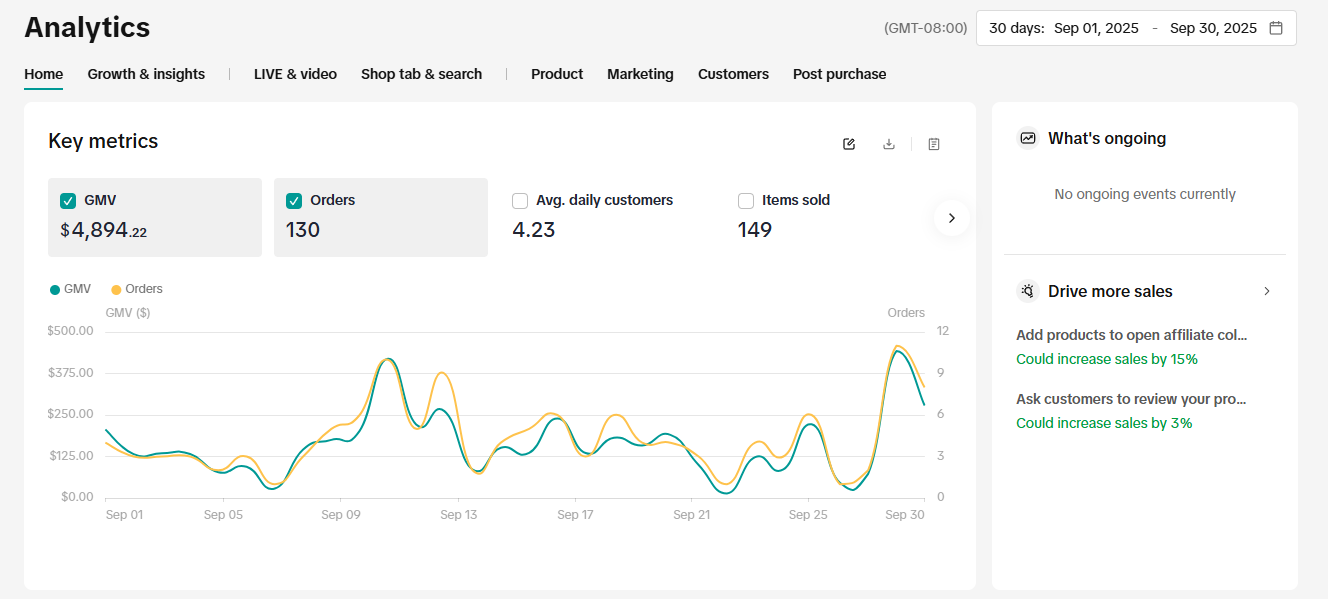Enable the Avg. daily customers checkbox

tap(519, 200)
